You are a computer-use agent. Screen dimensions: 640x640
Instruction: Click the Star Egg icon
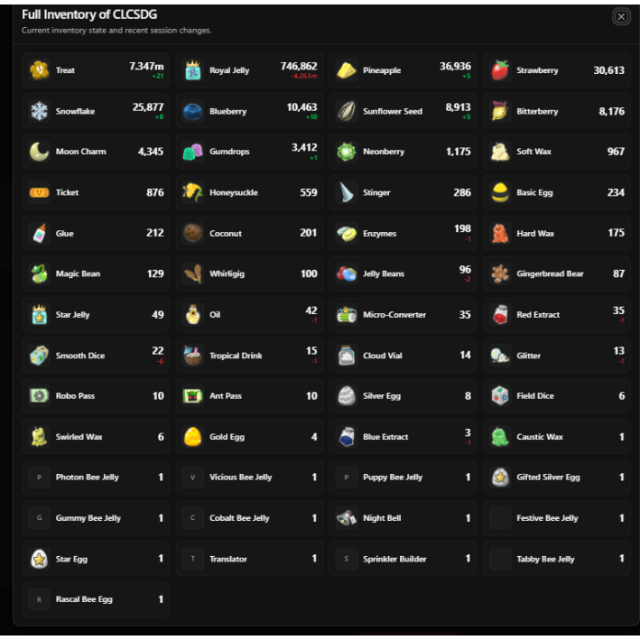click(39, 559)
